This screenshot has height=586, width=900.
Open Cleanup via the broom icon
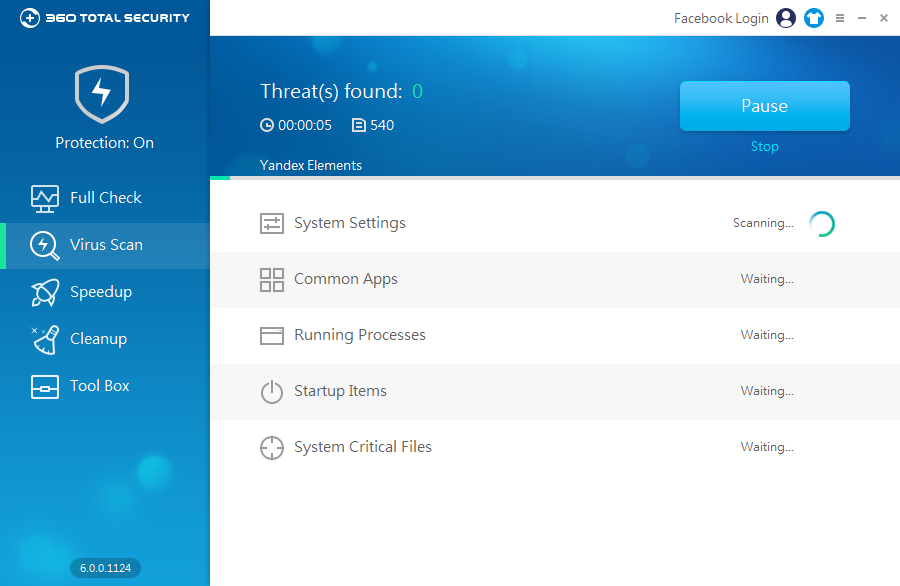pos(45,340)
